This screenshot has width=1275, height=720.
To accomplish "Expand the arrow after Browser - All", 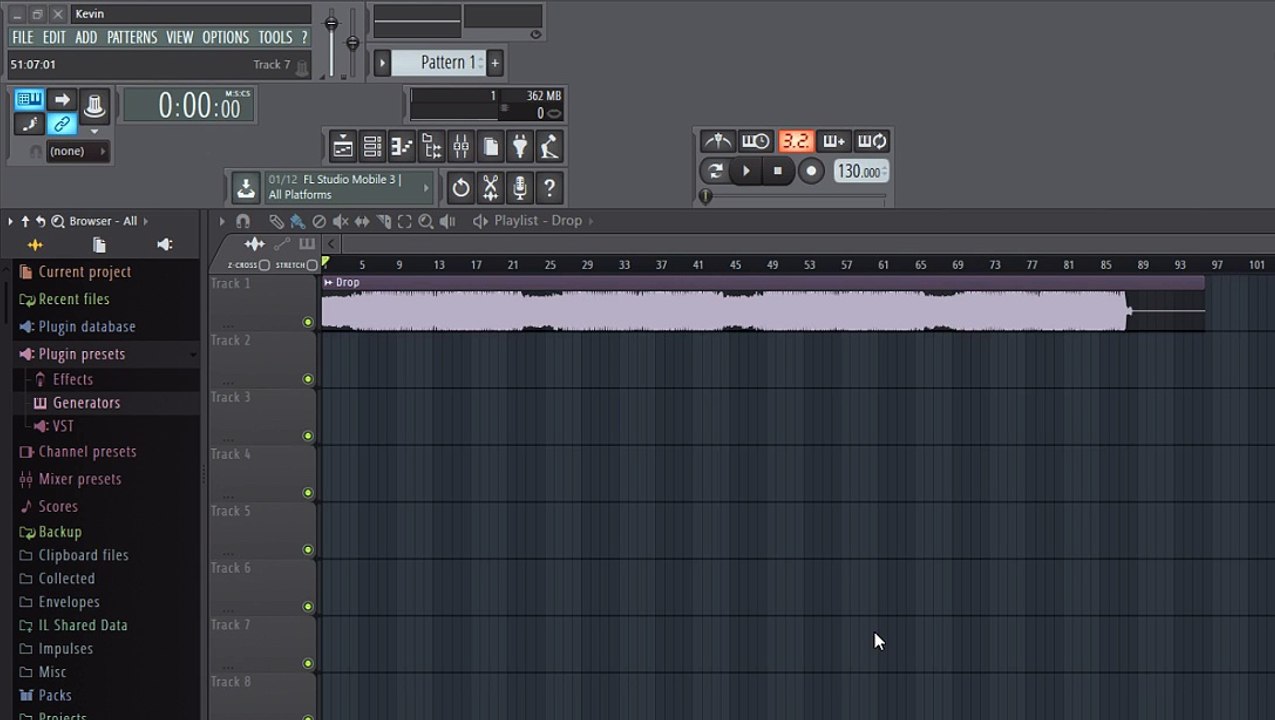I will point(145,221).
